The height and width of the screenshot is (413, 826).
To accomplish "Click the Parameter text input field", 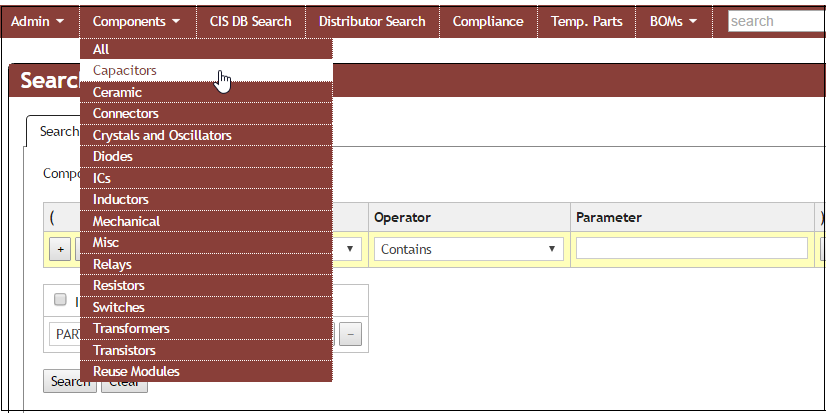I will pos(691,249).
